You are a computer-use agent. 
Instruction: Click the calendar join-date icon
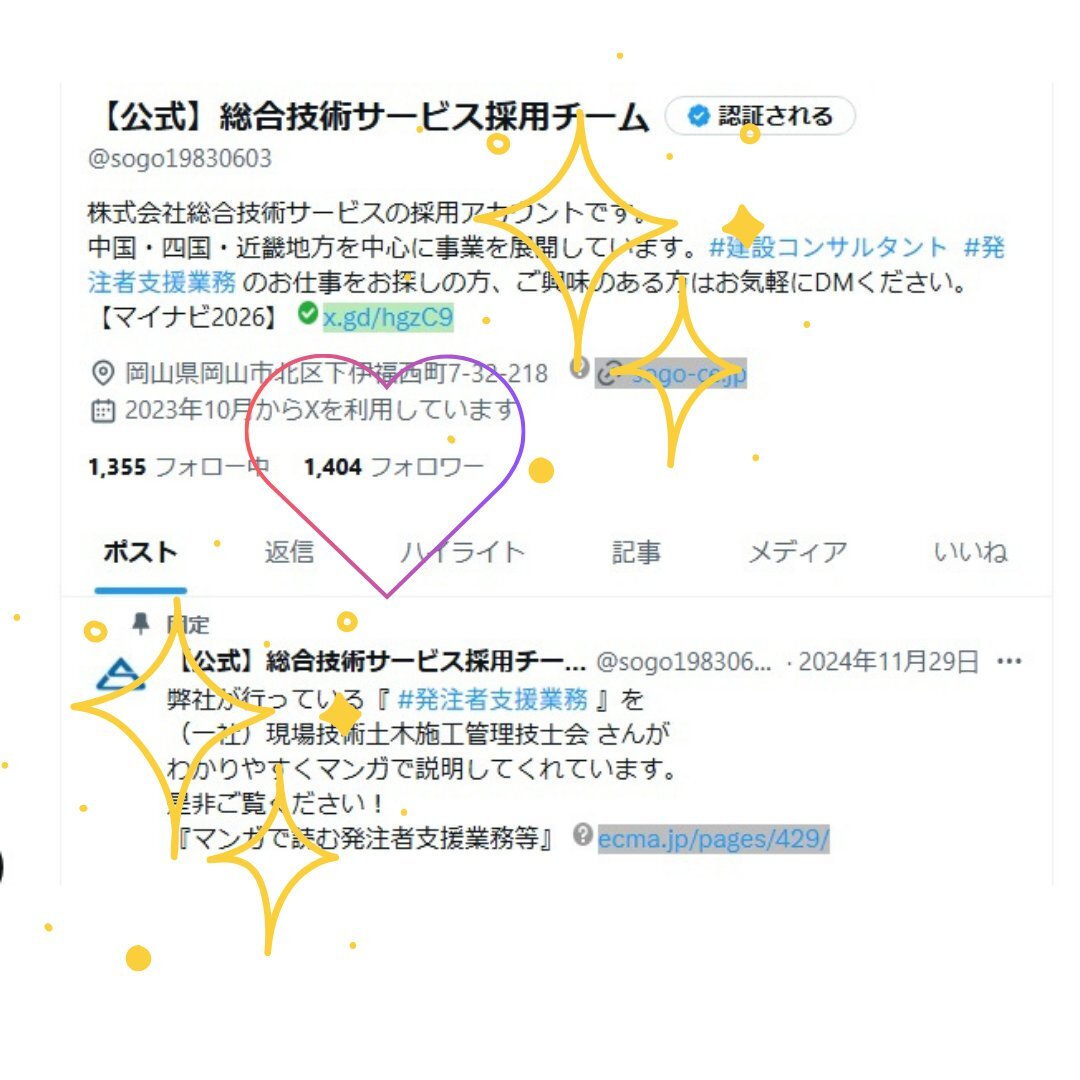coord(103,411)
